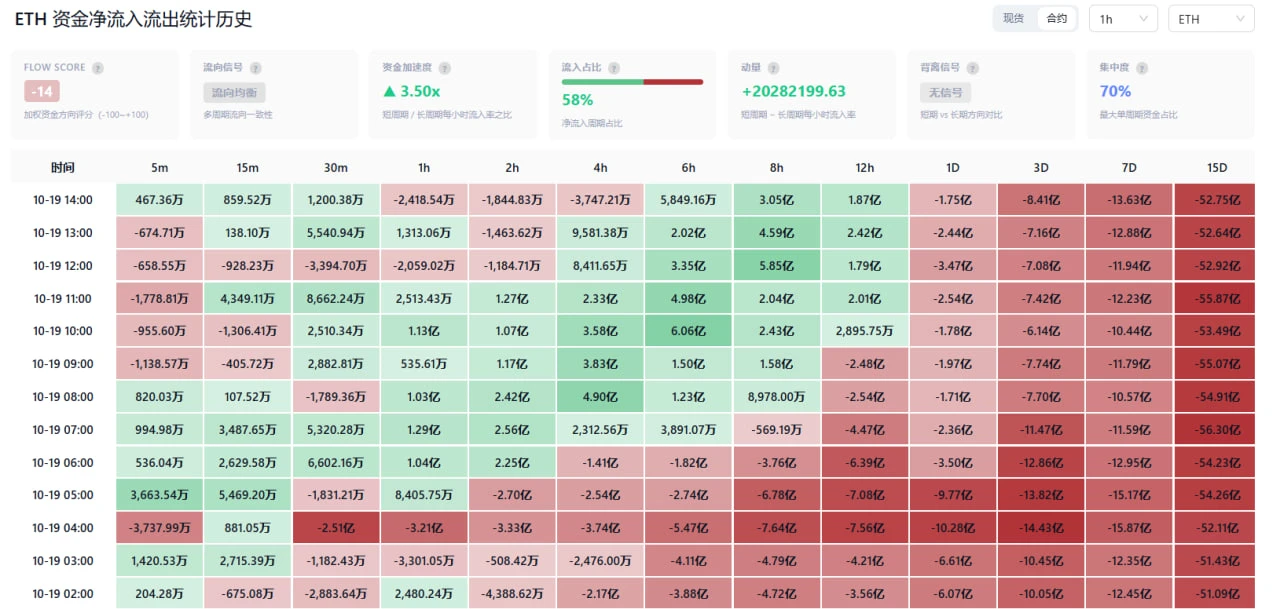Click the 时间 column header
The image size is (1280, 609).
62,167
